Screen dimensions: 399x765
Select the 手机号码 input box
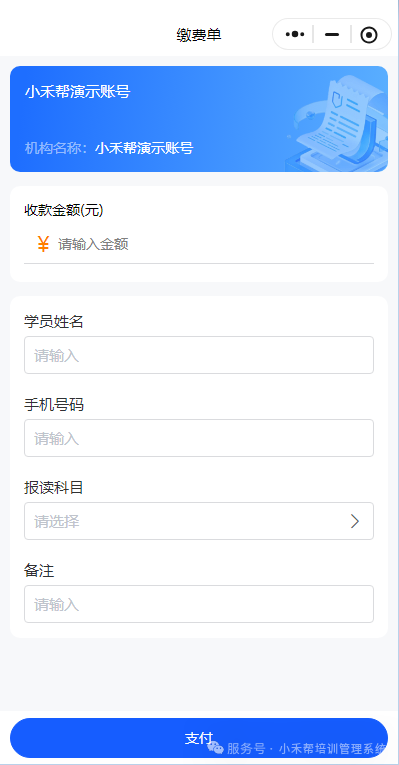tap(199, 438)
